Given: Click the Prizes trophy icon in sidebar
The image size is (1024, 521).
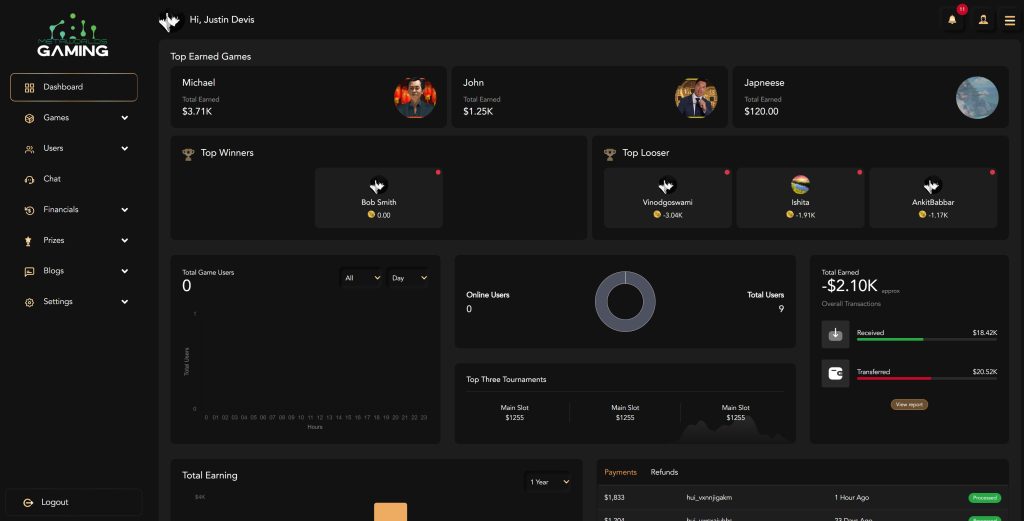Looking at the screenshot, I should click(x=28, y=241).
